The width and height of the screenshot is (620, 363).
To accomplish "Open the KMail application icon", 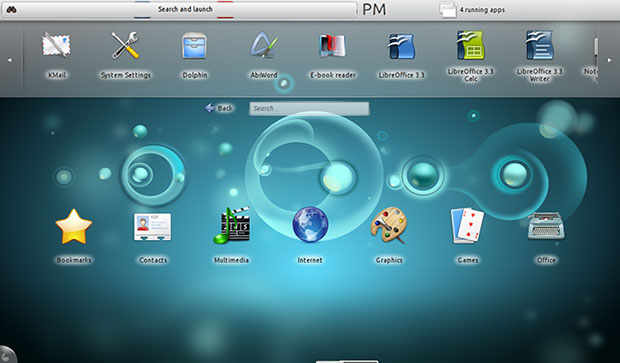I will pyautogui.click(x=56, y=45).
